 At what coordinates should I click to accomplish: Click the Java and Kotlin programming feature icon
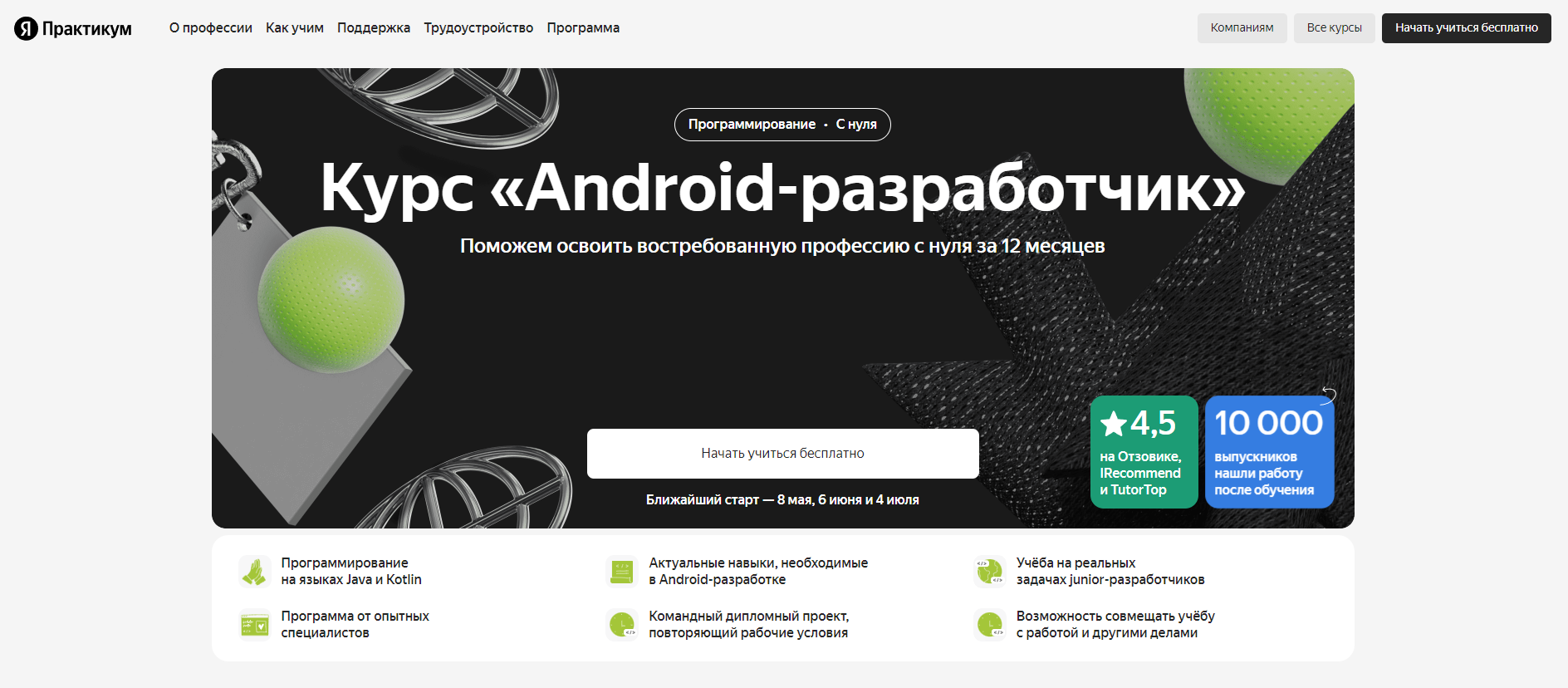(x=254, y=572)
